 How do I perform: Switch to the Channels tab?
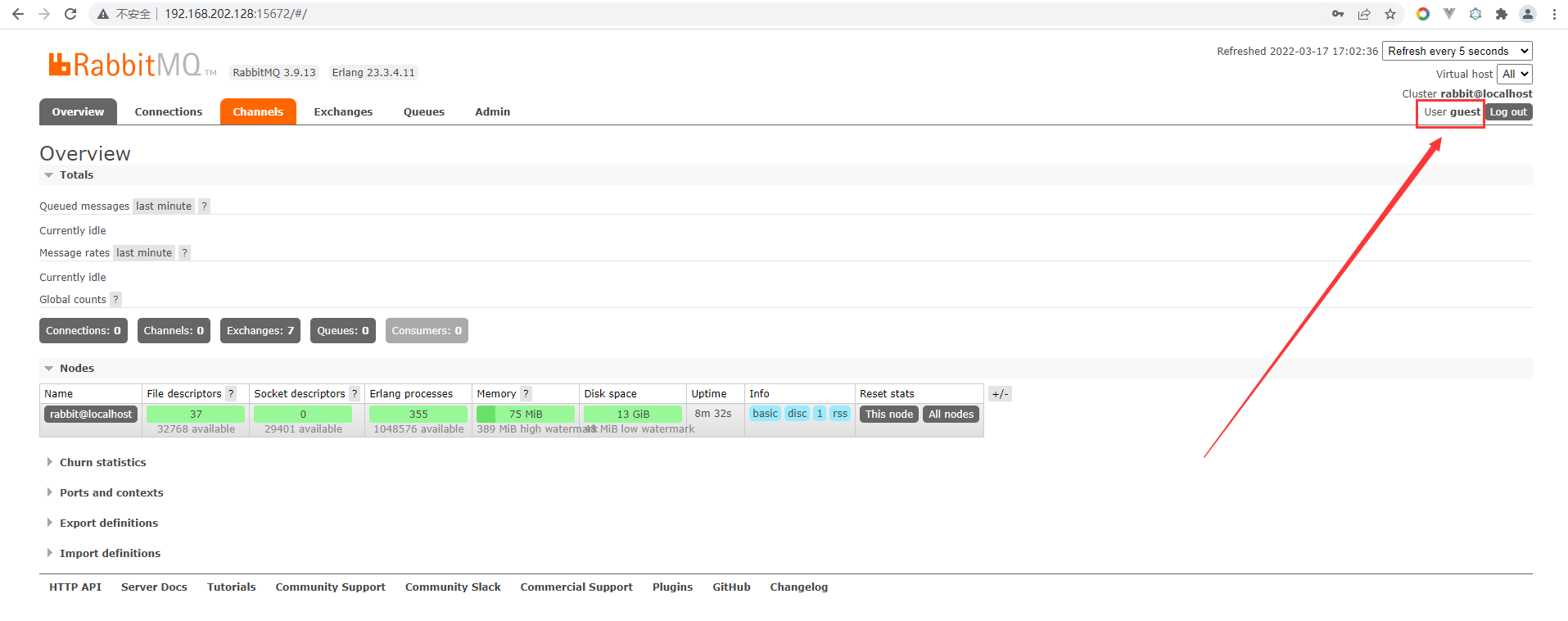click(258, 112)
